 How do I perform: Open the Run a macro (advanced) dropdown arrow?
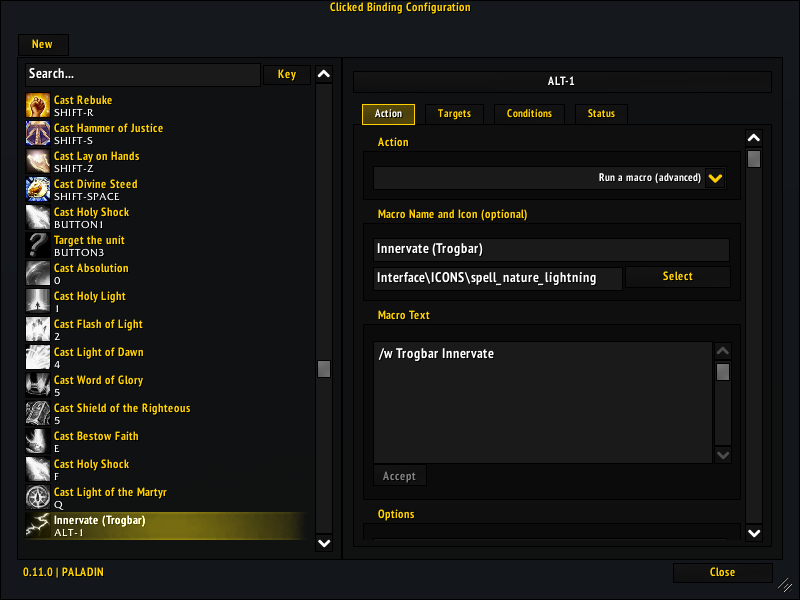point(715,178)
